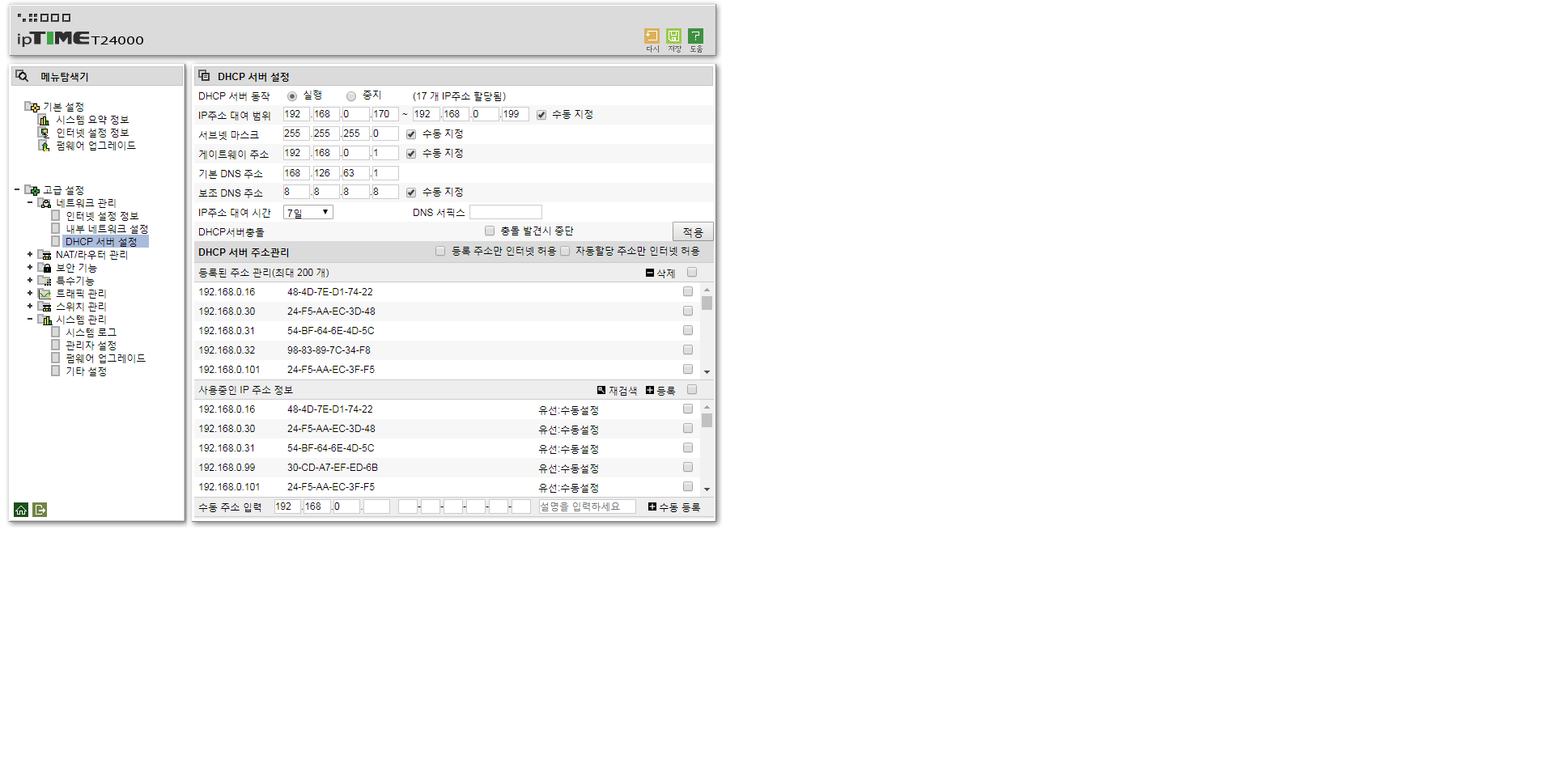
Task: Check the box for registered 192.168.0.32
Action: point(688,350)
